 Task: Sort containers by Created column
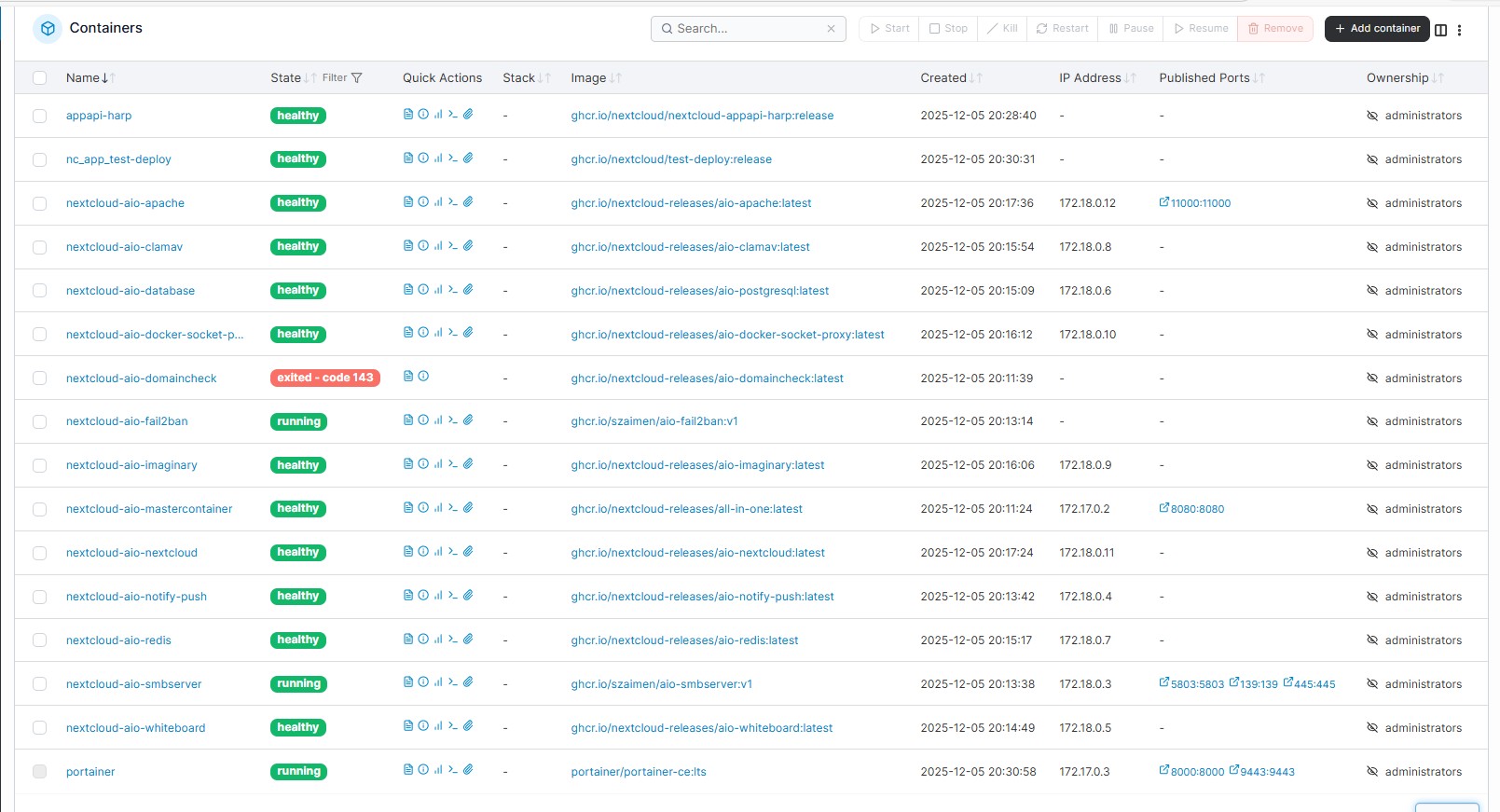(943, 78)
